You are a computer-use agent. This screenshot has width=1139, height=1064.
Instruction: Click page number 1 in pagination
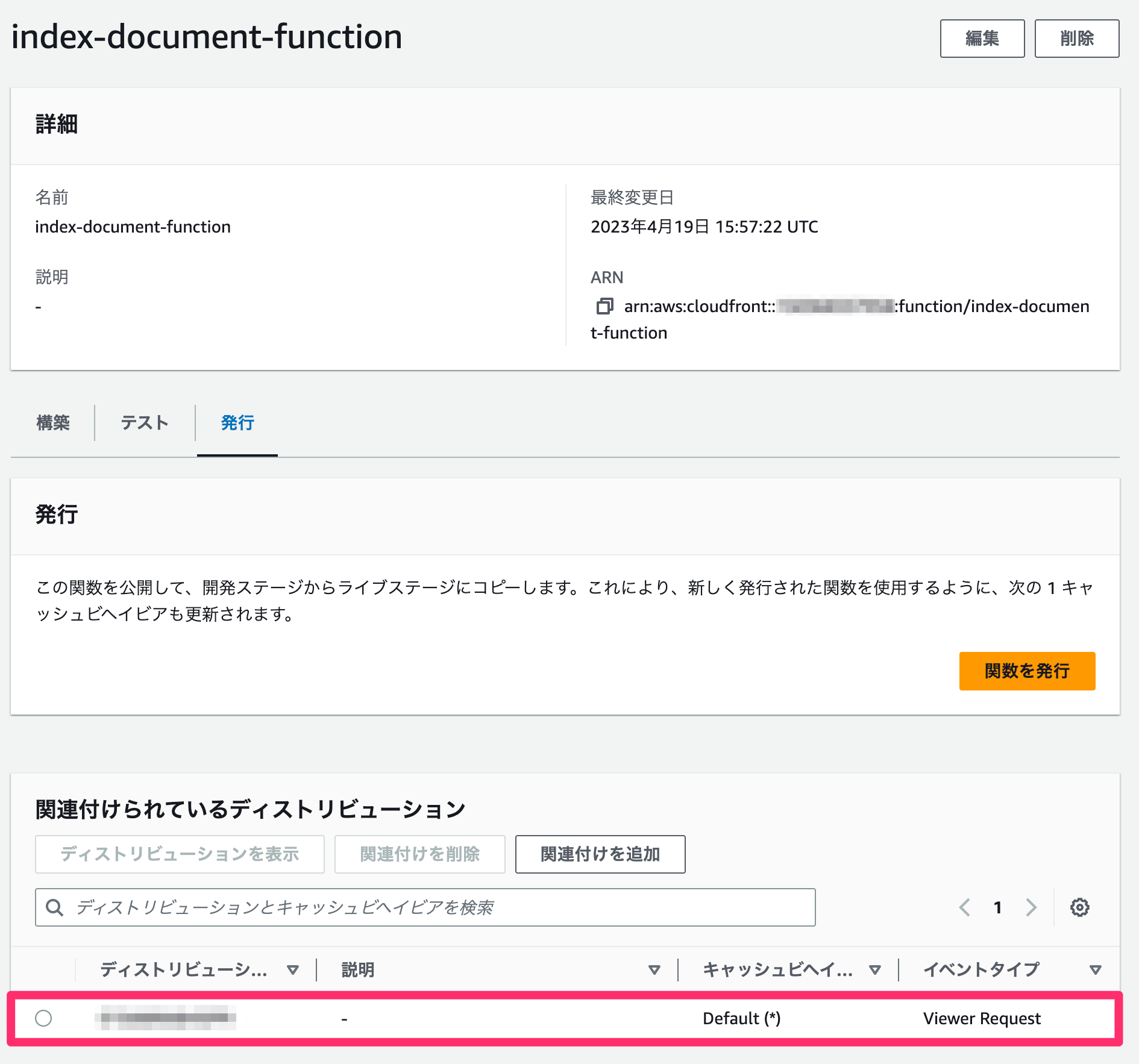[998, 907]
